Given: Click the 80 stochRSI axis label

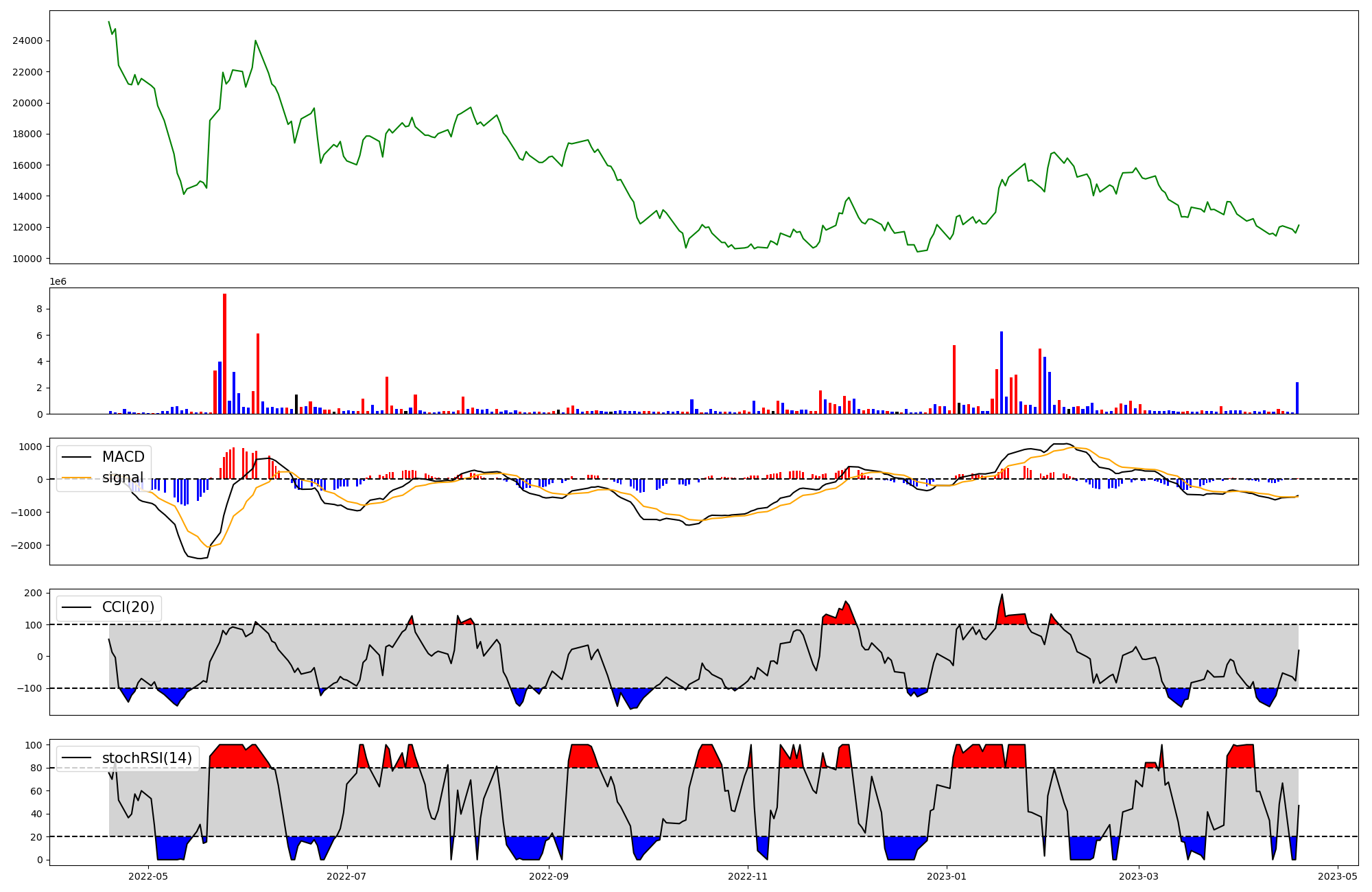Looking at the screenshot, I should pos(37,768).
